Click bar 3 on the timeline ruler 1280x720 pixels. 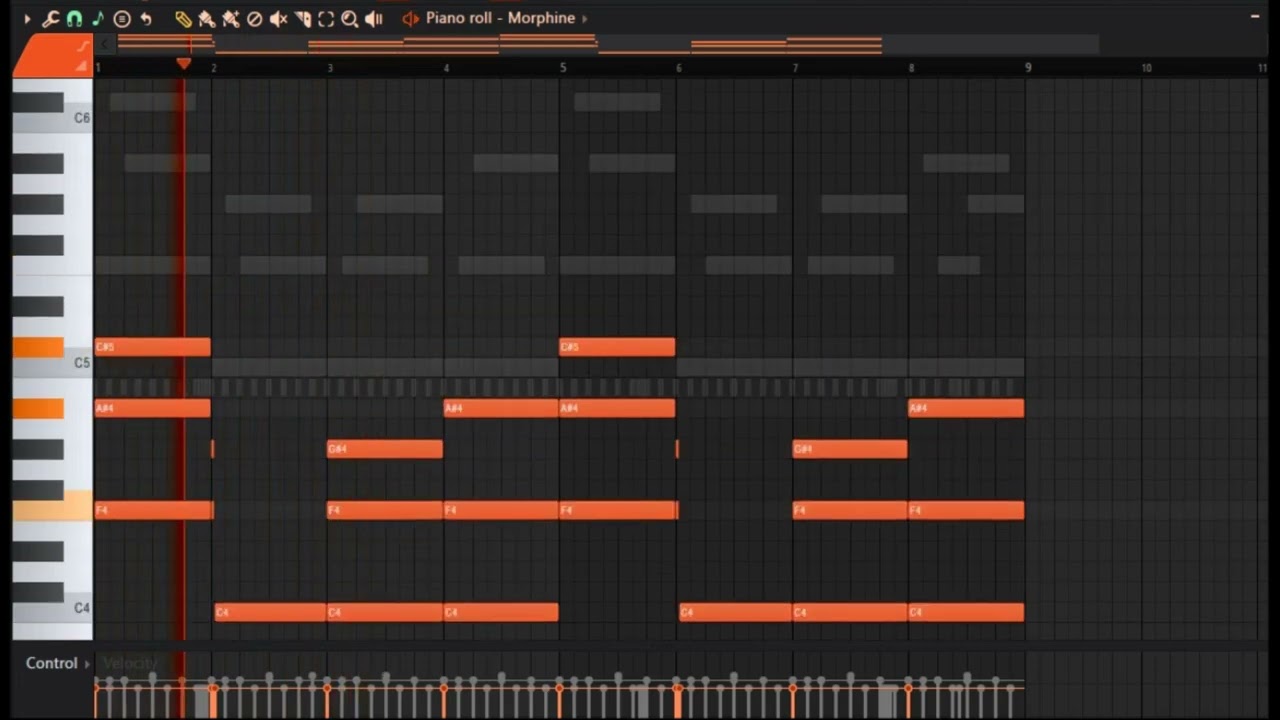[330, 67]
